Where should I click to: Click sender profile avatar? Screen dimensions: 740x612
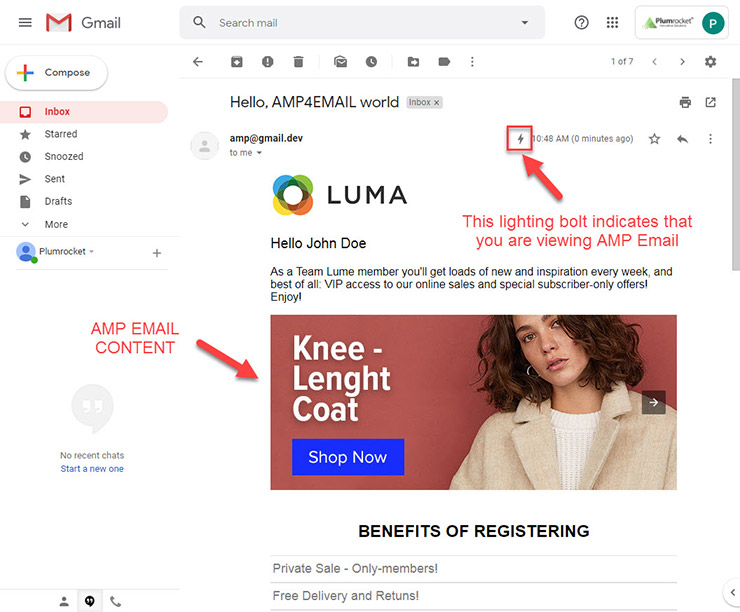(x=204, y=146)
